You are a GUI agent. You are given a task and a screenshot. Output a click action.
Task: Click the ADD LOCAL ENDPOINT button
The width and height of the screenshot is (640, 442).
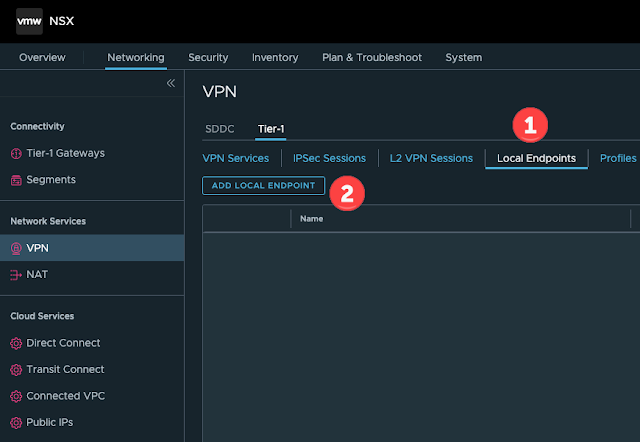263,186
